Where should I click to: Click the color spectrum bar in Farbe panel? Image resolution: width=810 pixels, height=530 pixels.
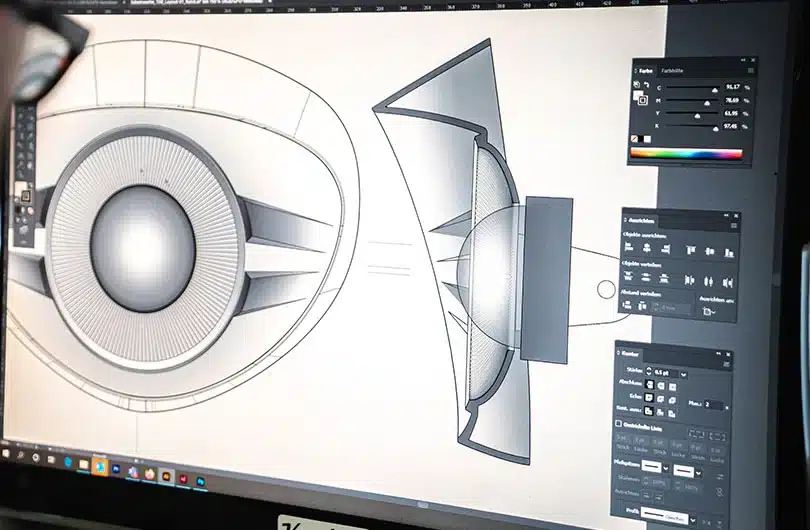pos(686,154)
